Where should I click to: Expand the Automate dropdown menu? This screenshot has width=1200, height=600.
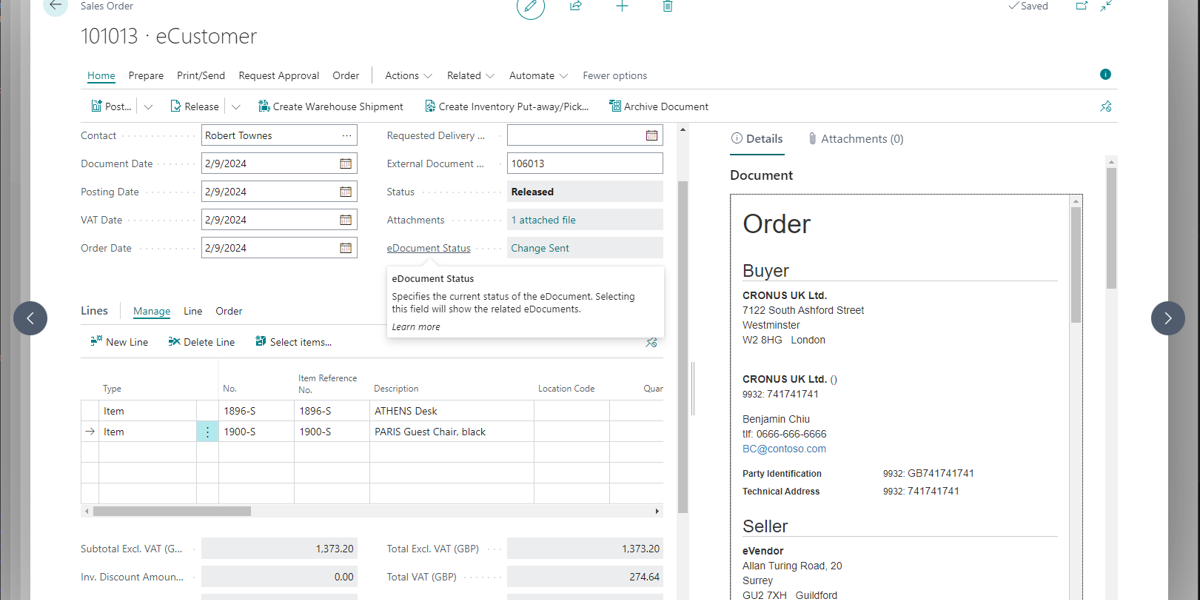pyautogui.click(x=538, y=76)
